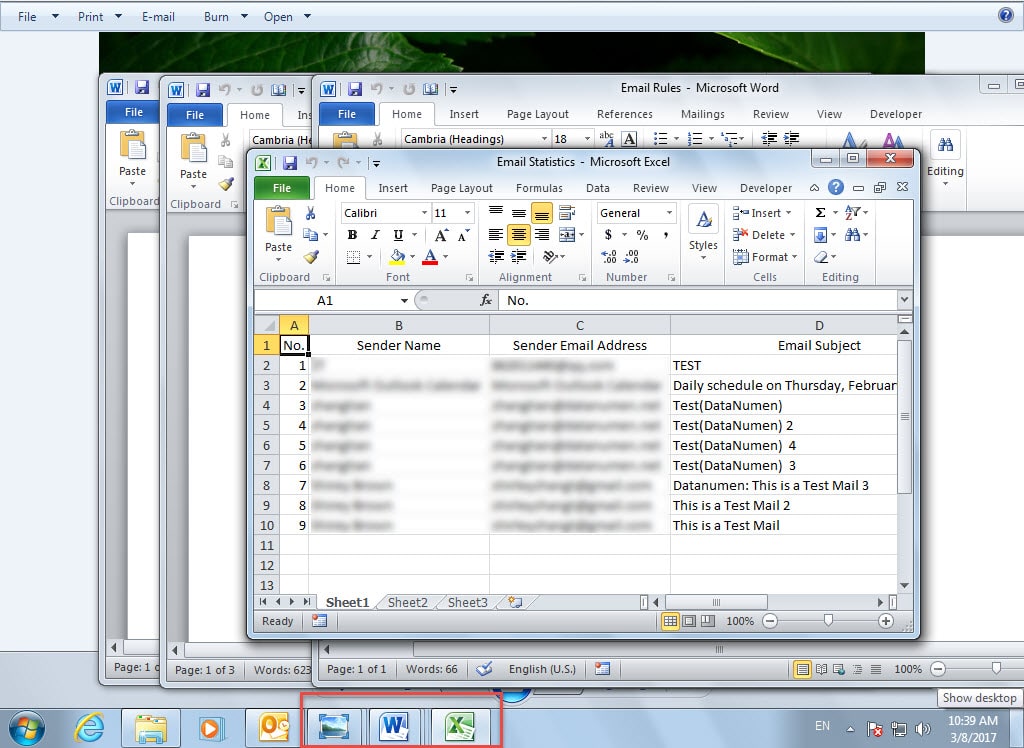The image size is (1024, 748).
Task: Toggle Align Text Right in Excel
Action: (541, 235)
